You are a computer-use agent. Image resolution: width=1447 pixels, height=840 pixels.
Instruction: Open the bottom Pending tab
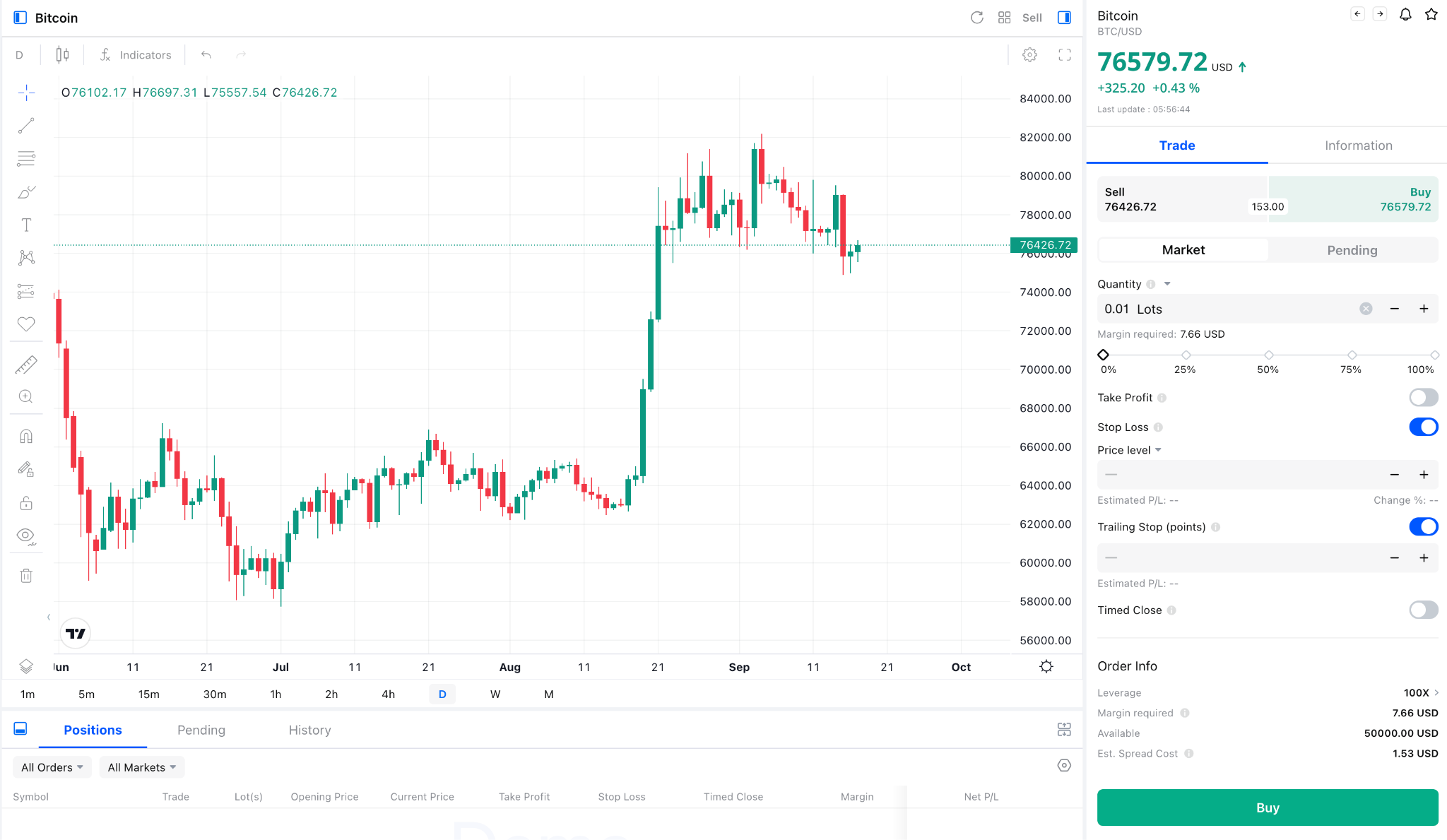pos(201,730)
